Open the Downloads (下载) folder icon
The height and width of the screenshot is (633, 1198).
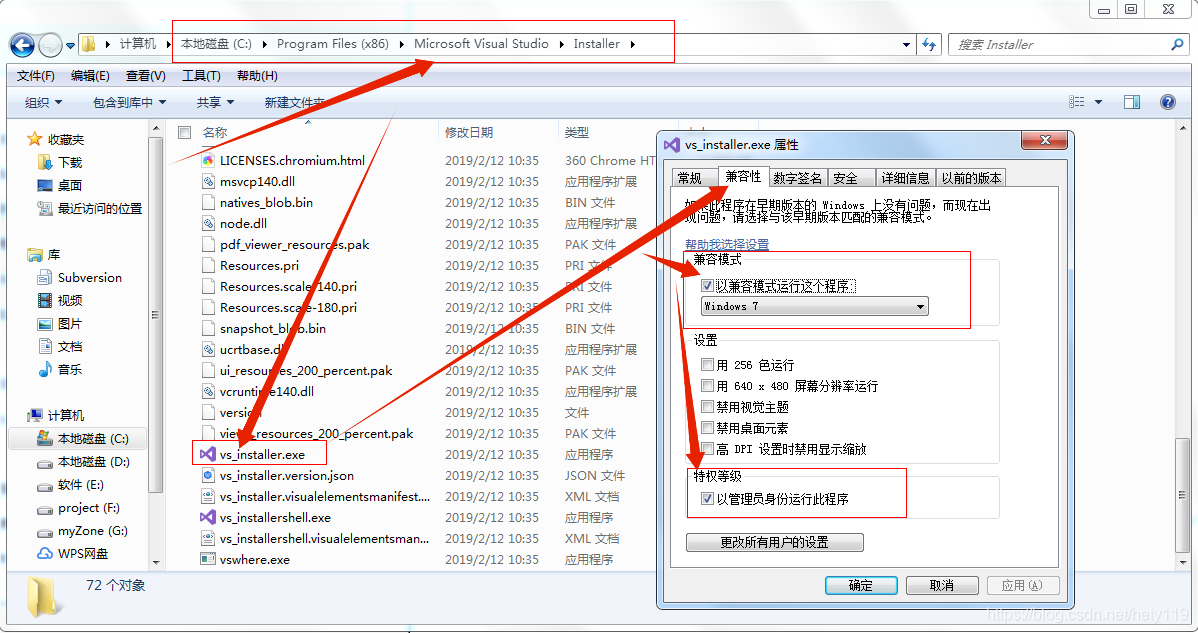click(x=45, y=163)
